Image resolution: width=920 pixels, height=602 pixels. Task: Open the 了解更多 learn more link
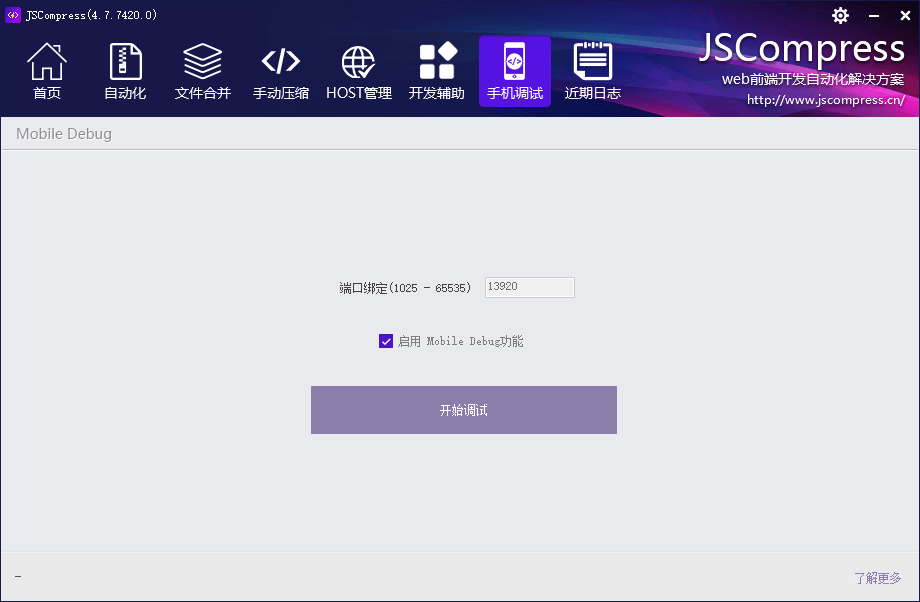pos(877,578)
